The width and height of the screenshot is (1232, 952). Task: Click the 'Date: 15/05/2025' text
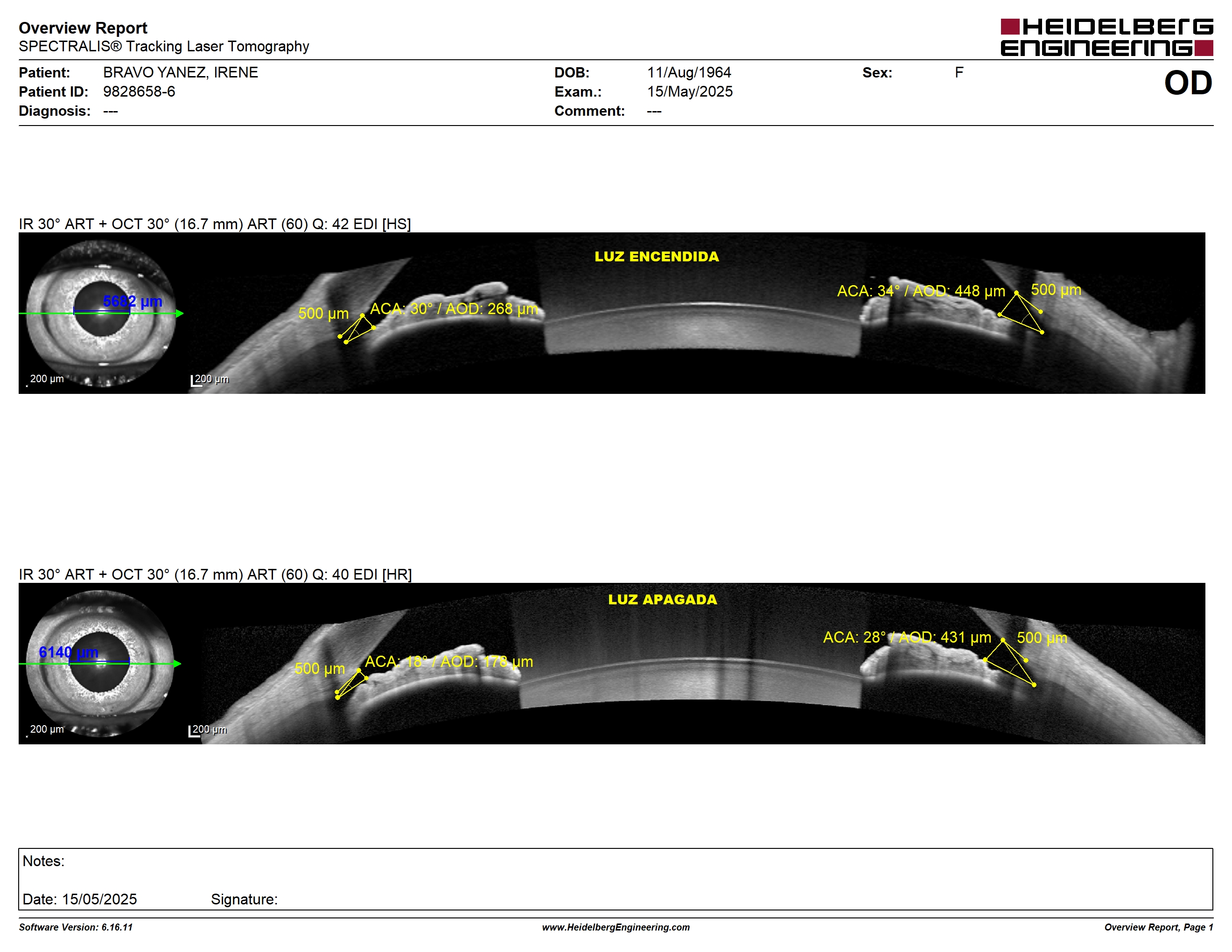point(79,899)
